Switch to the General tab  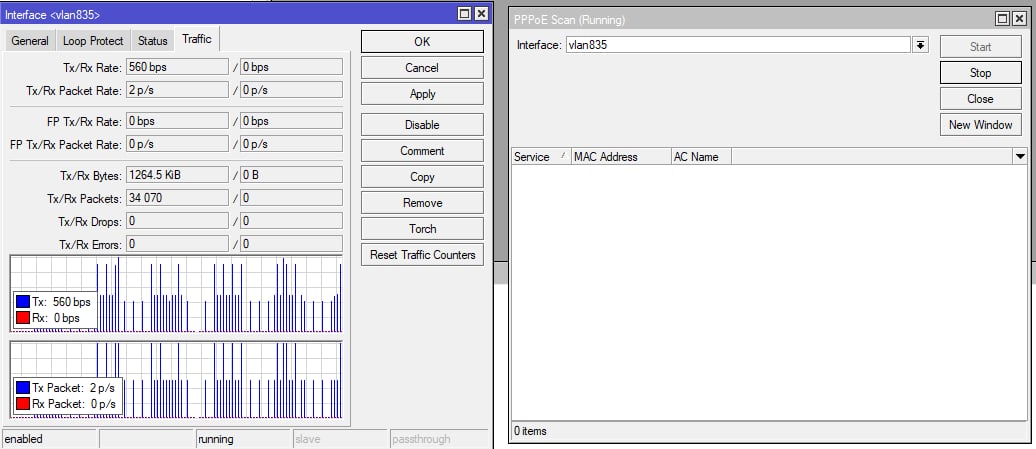pos(30,41)
